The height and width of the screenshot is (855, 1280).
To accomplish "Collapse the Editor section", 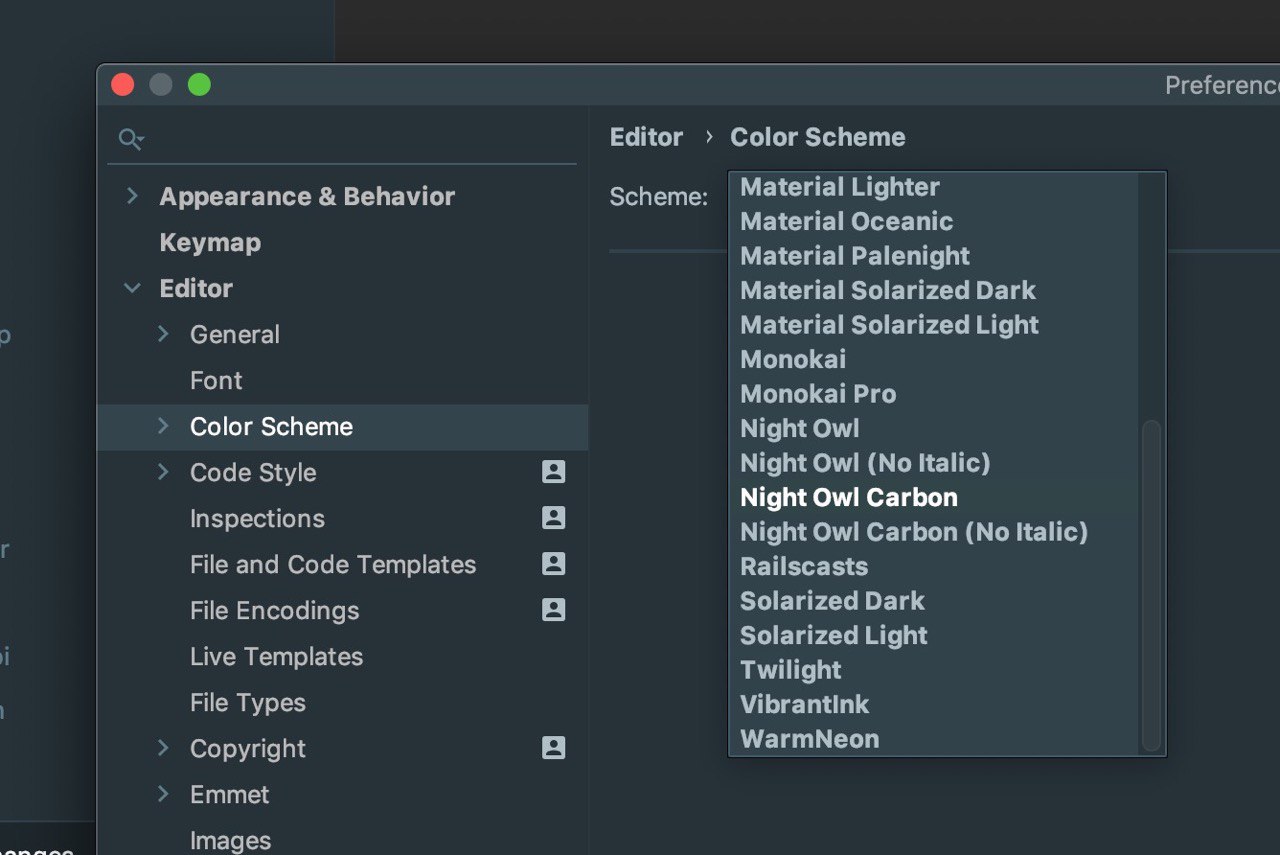I will click(x=132, y=288).
